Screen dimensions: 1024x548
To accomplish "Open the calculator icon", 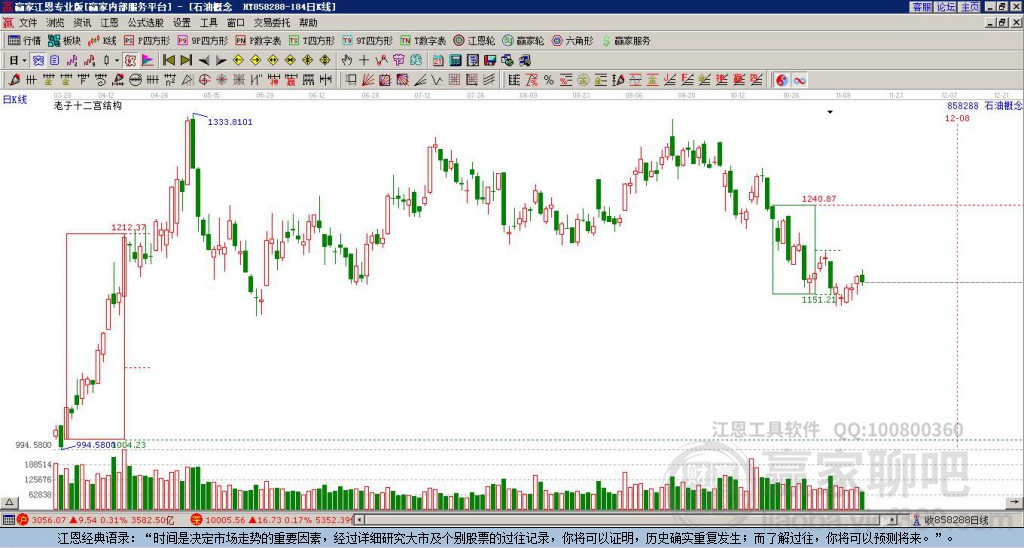I will click(455, 60).
